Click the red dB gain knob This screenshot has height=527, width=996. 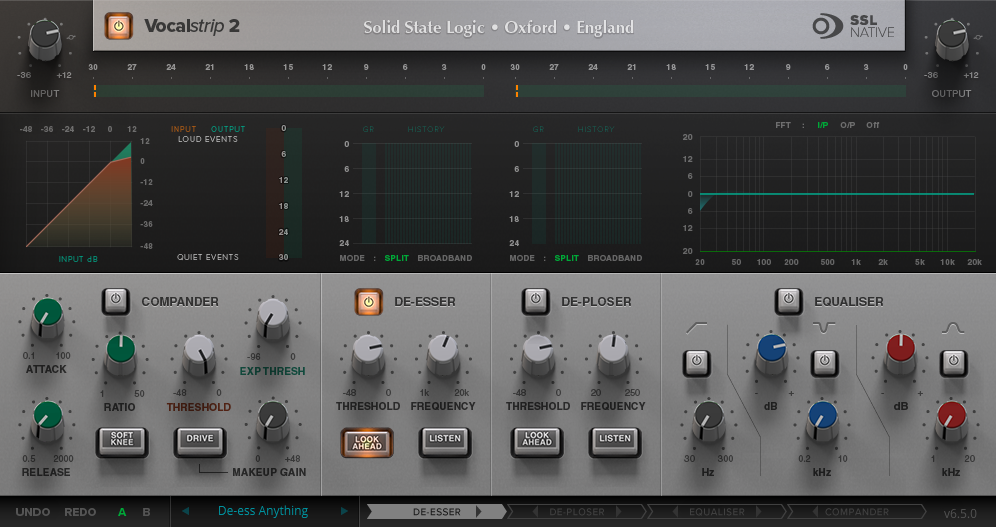[x=901, y=354]
